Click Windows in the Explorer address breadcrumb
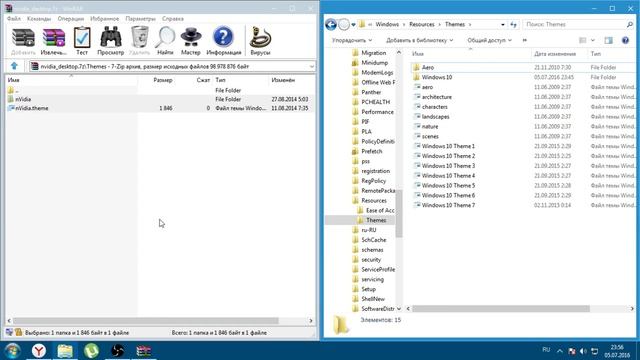Viewport: 640px width, 360px height. tap(387, 24)
